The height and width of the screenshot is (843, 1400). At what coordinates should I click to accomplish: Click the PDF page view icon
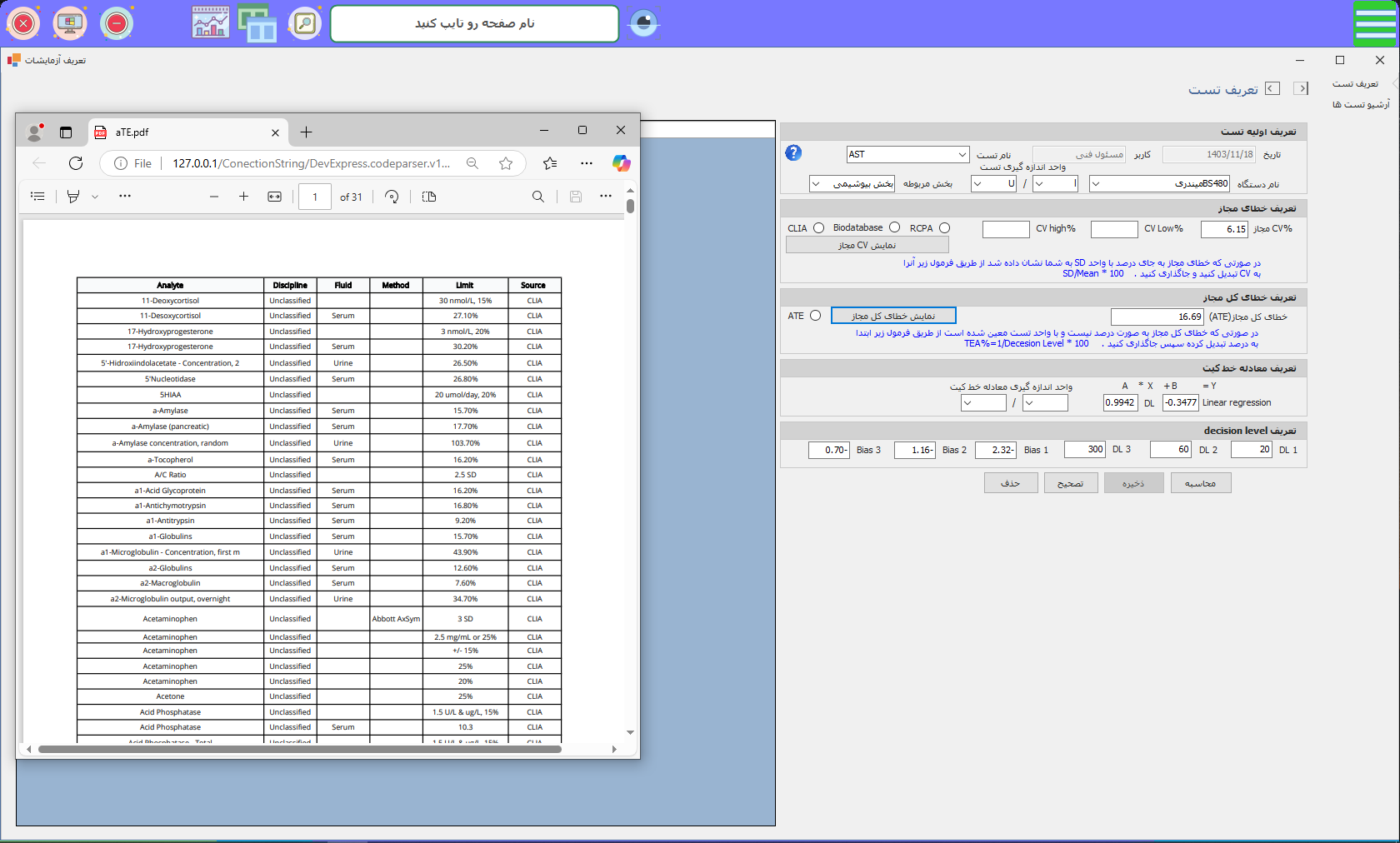(x=429, y=197)
